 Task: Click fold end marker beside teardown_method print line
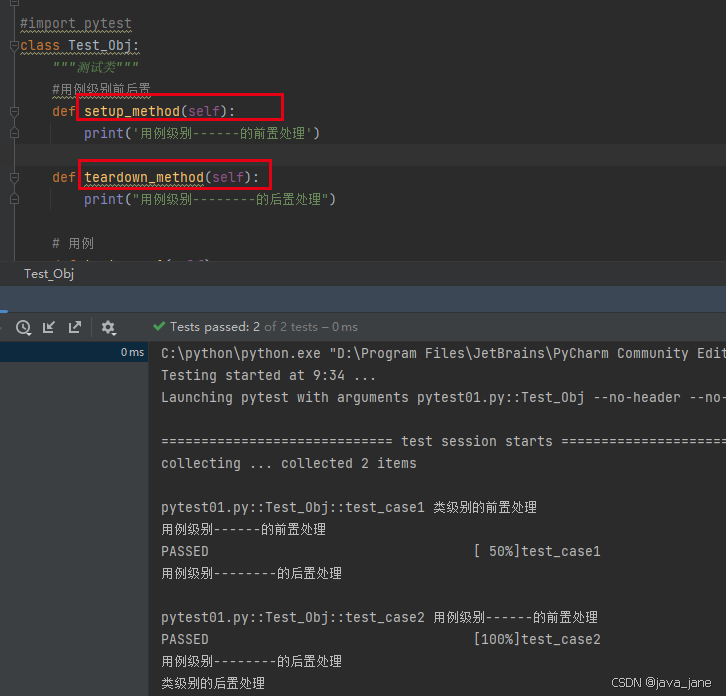(x=14, y=199)
